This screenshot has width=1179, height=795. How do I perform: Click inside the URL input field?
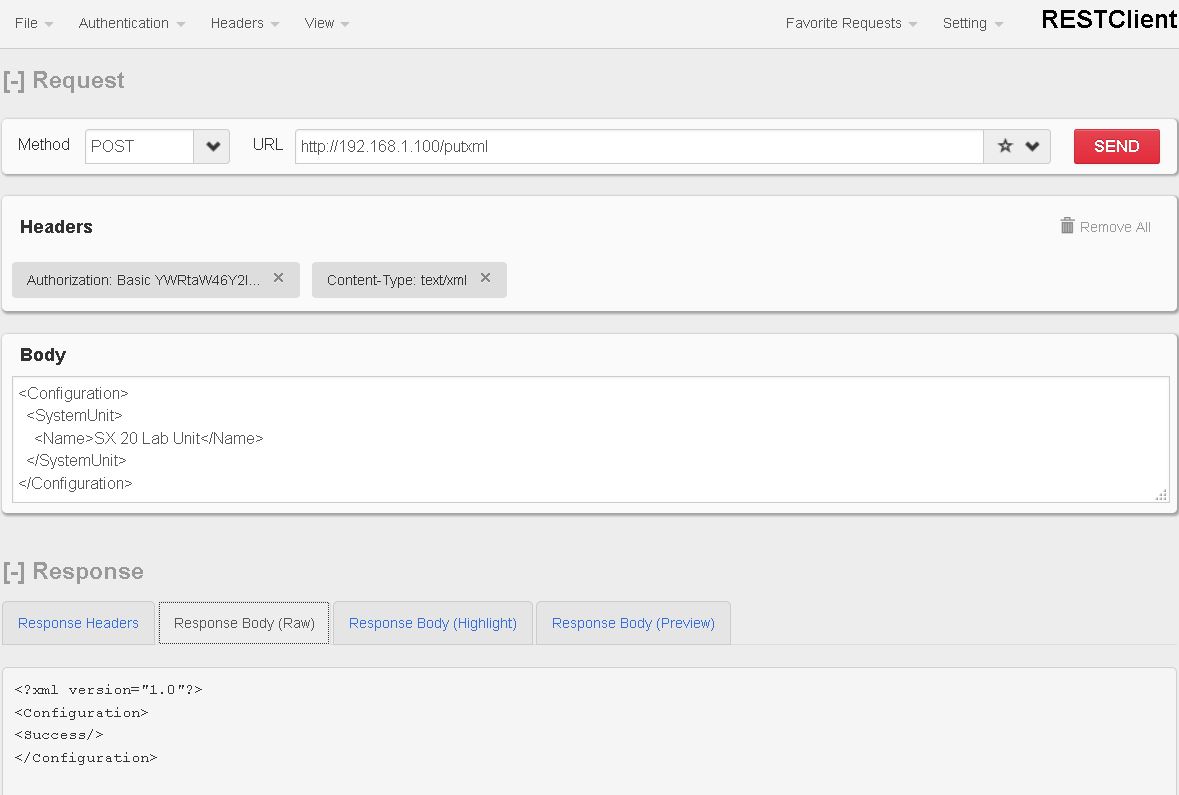click(638, 146)
